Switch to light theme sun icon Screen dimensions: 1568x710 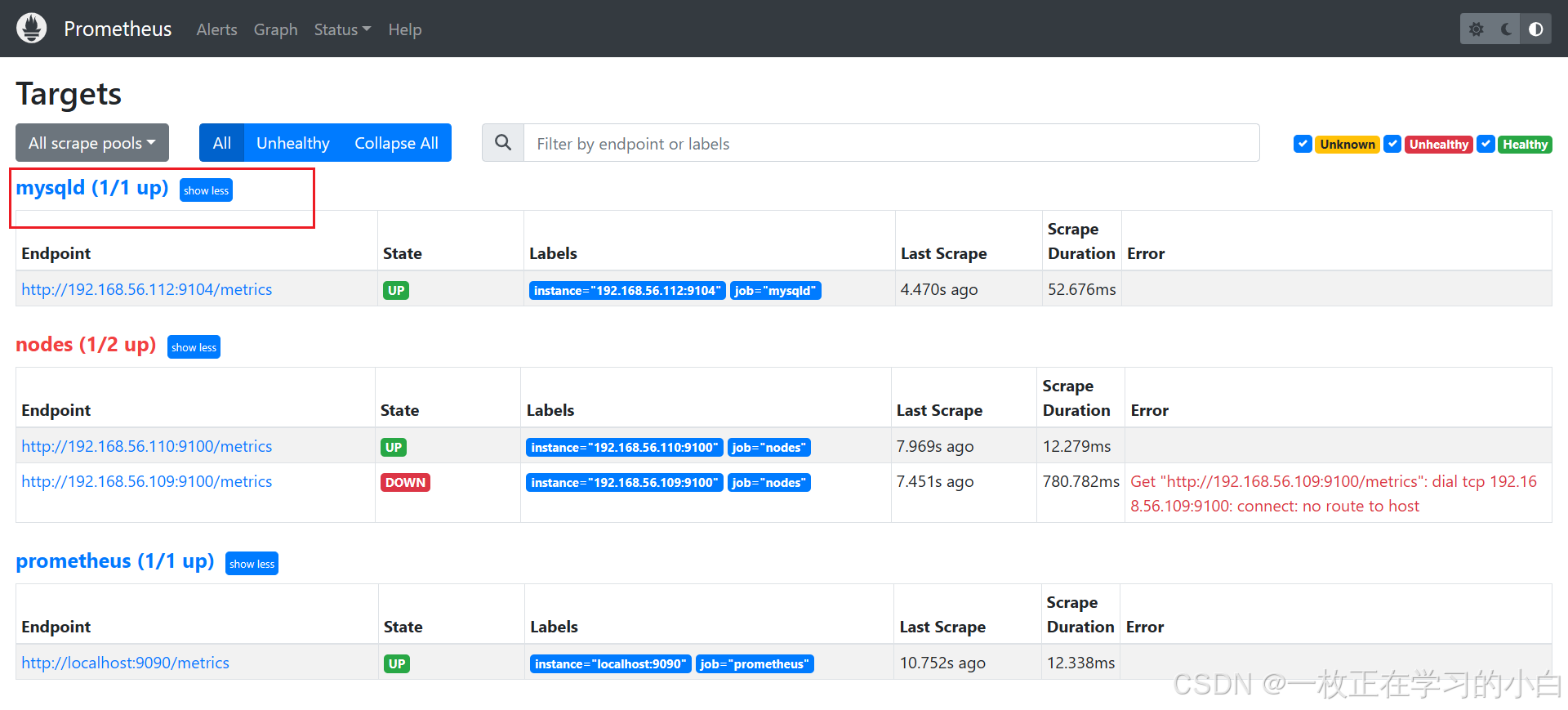(1476, 29)
